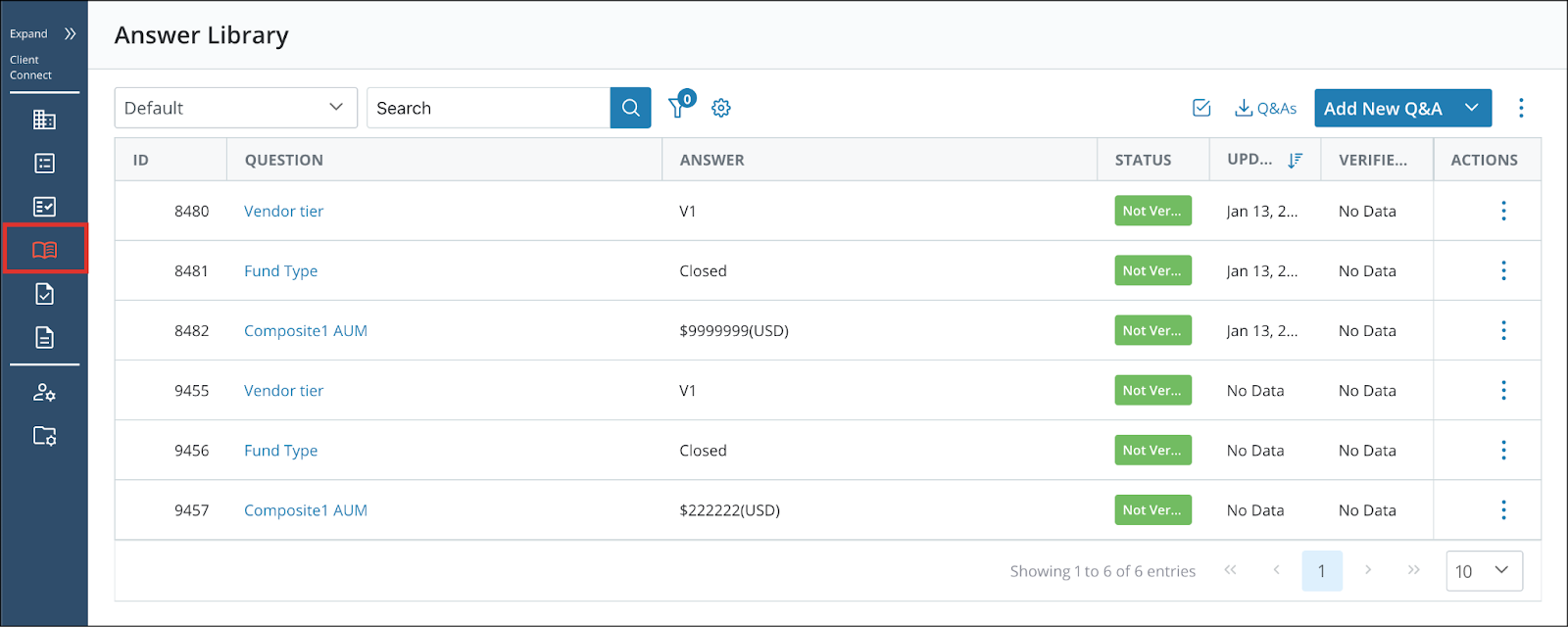This screenshot has height=627, width=1568.
Task: Open the rows-per-page dropdown showing 10
Action: point(1485,570)
